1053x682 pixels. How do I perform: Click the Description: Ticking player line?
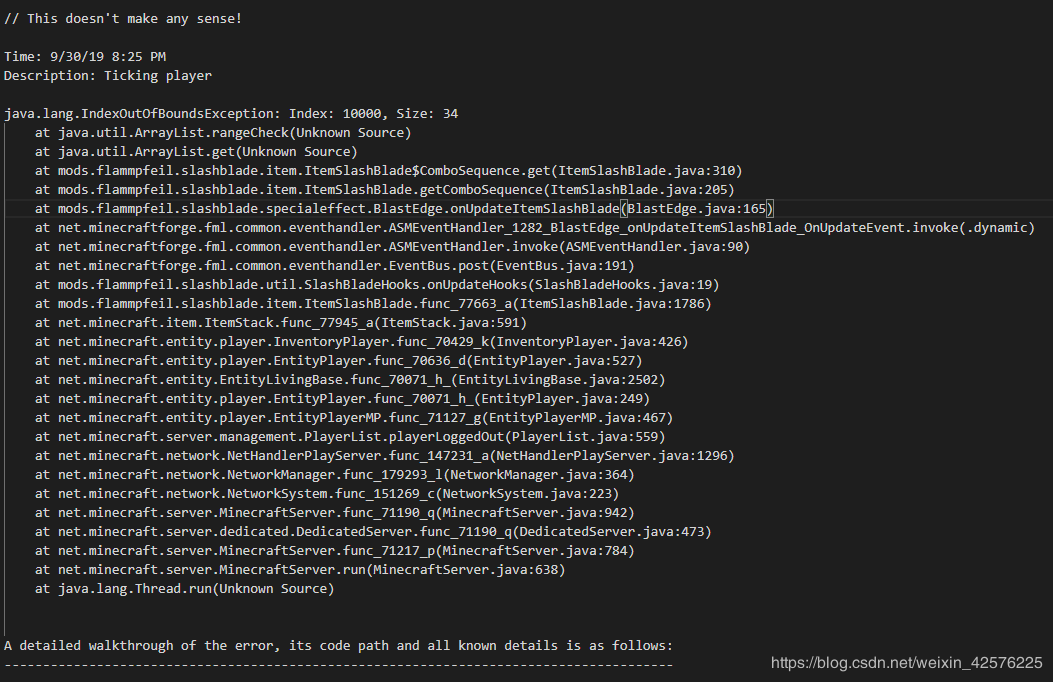point(108,76)
